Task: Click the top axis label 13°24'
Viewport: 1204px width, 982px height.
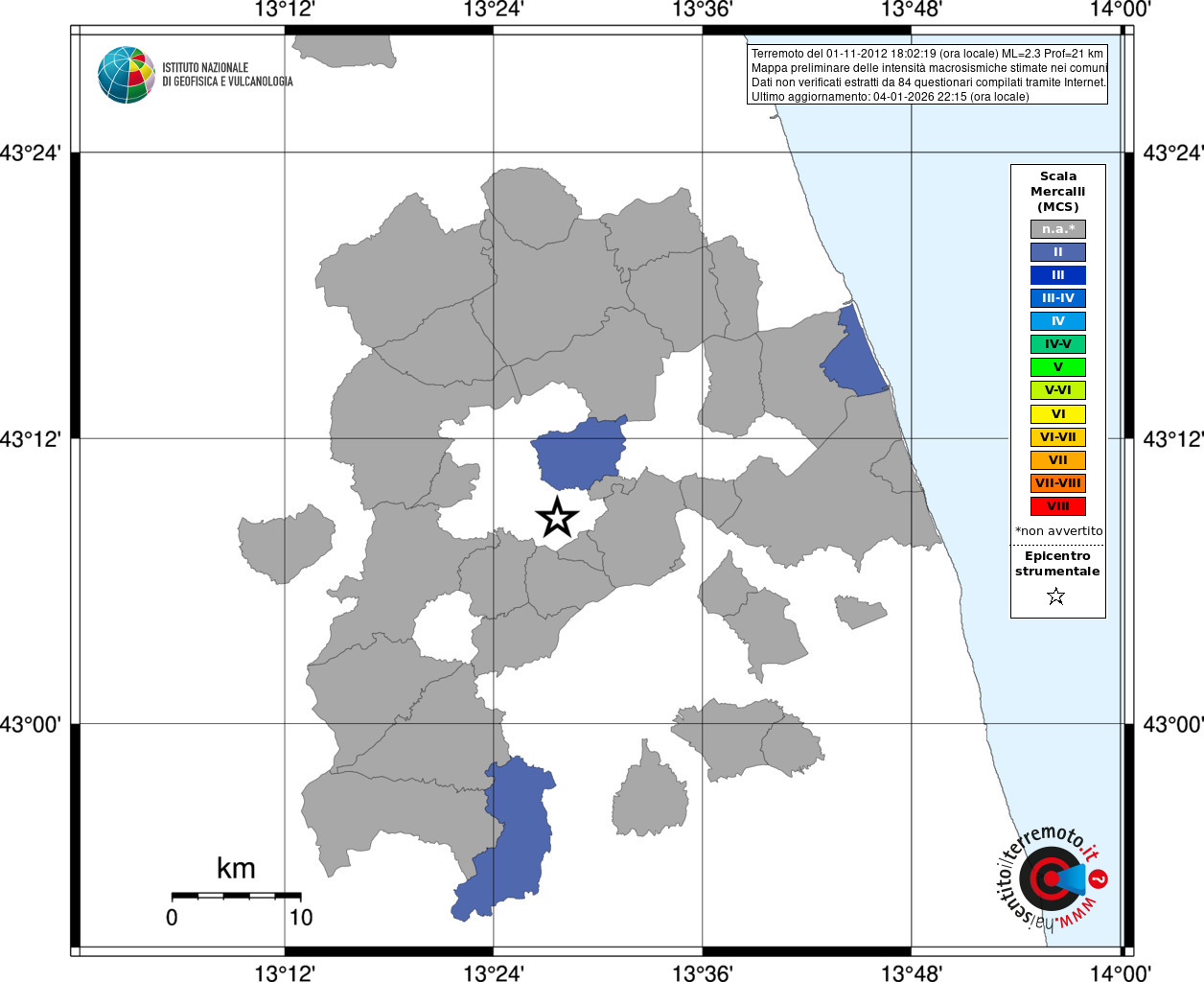Action: pyautogui.click(x=494, y=10)
